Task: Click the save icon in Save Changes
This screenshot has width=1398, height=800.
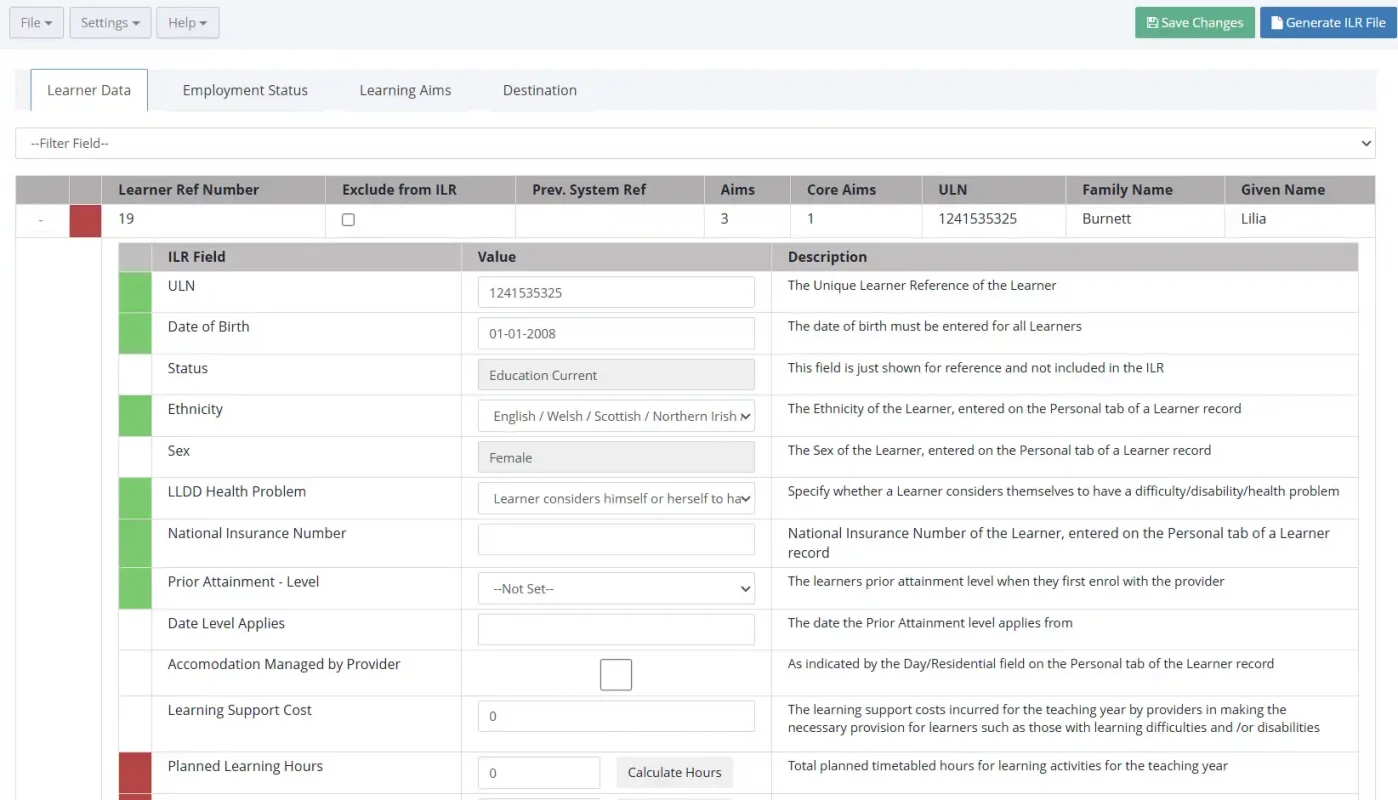Action: (1152, 23)
